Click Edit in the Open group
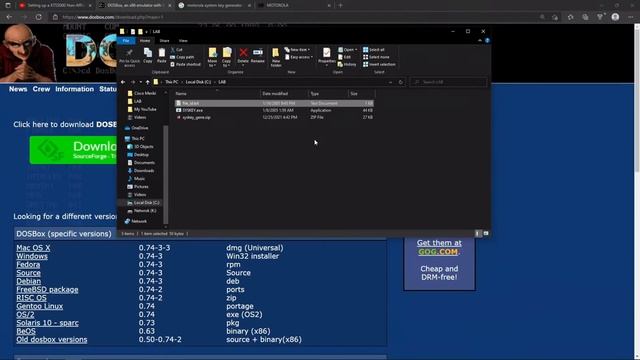 [345, 57]
